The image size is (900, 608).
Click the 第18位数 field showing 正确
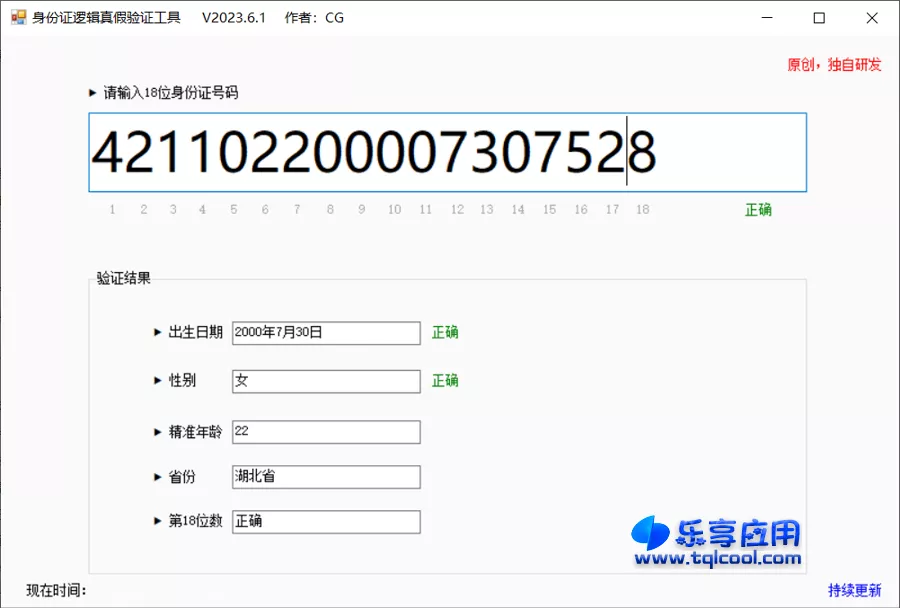point(325,521)
